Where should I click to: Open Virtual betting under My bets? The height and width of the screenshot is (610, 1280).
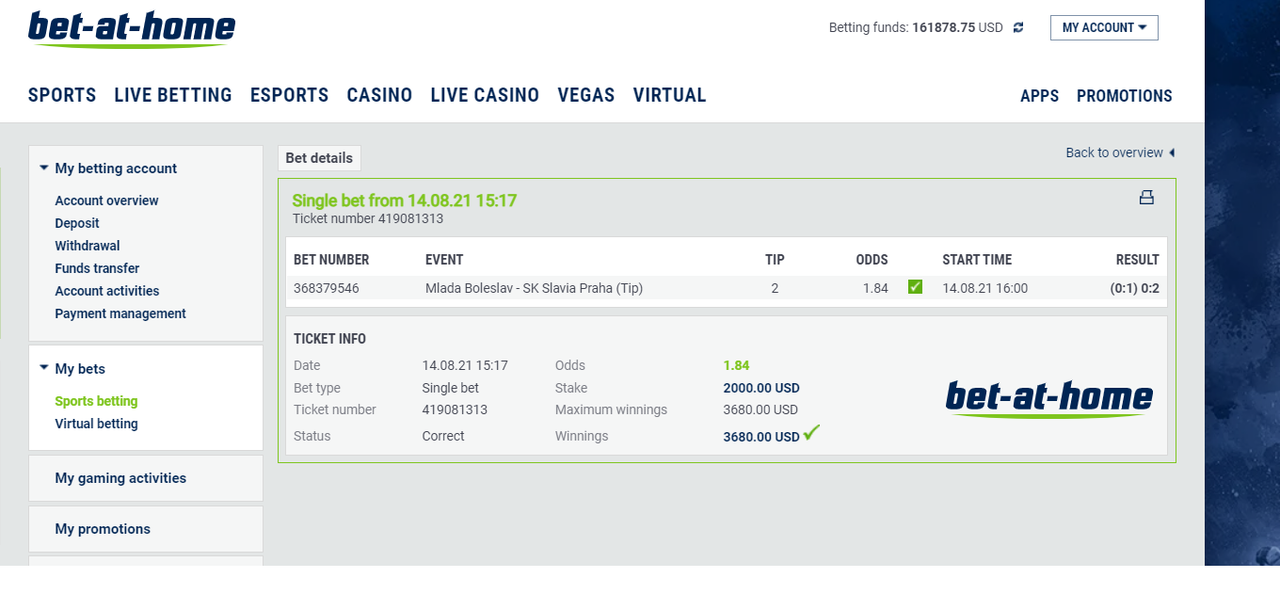tap(96, 424)
